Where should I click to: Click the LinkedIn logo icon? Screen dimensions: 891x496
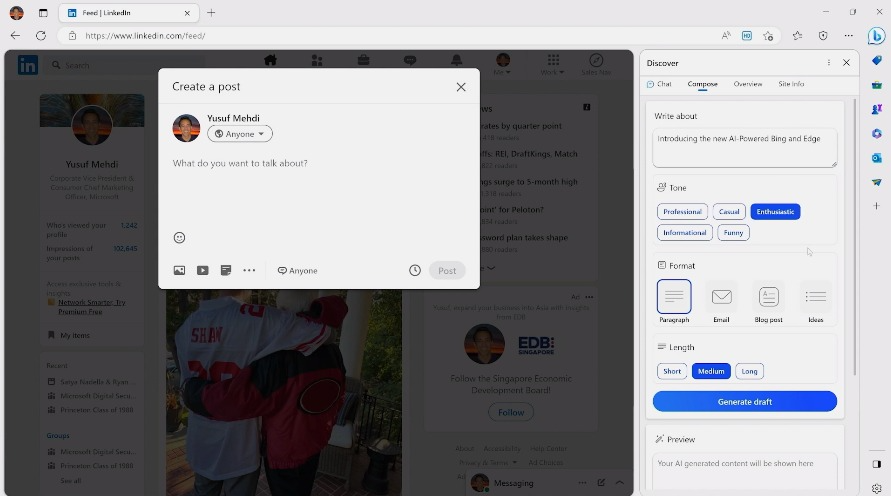click(x=27, y=65)
